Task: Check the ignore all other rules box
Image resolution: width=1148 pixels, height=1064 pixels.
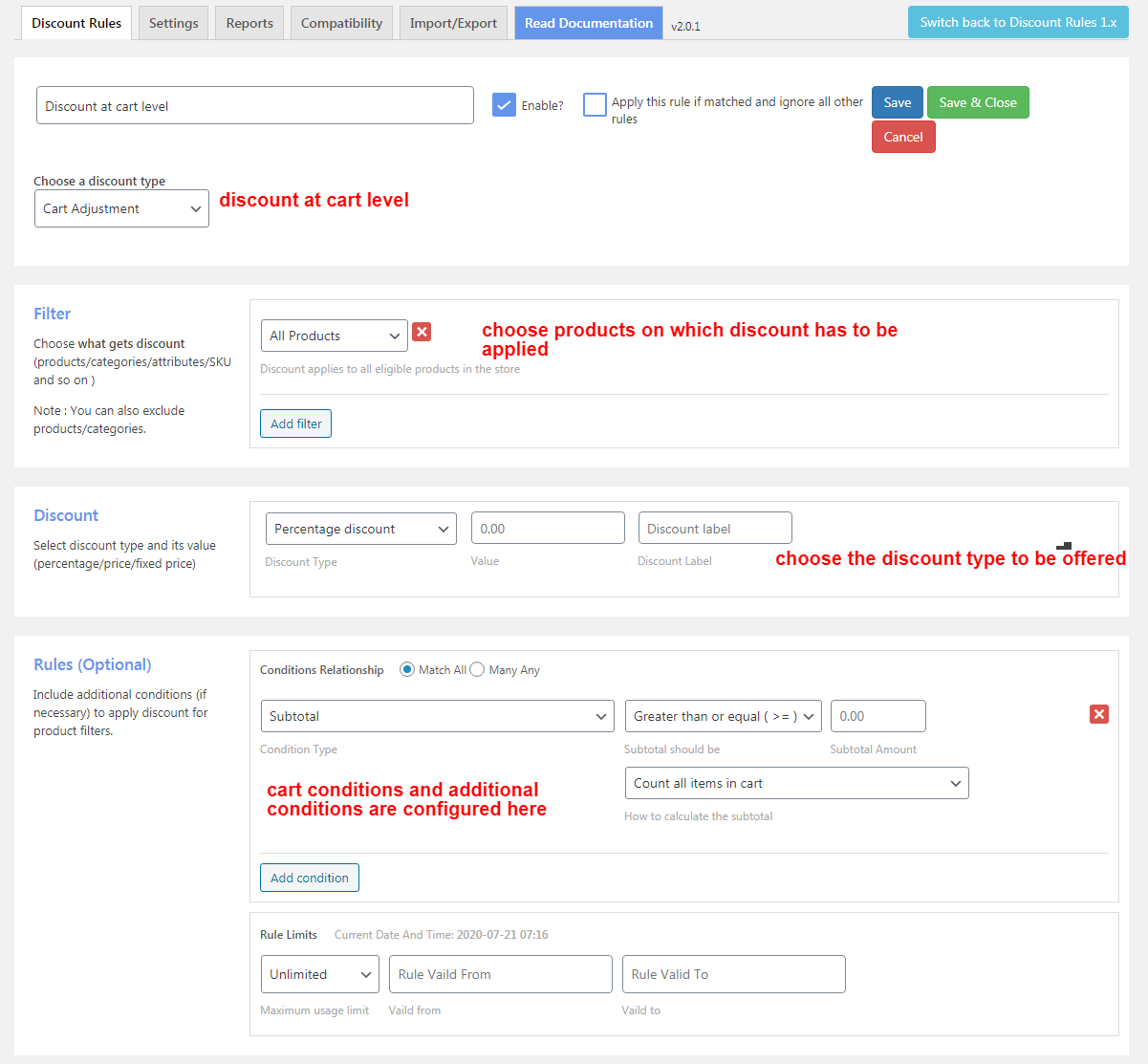Action: [595, 104]
